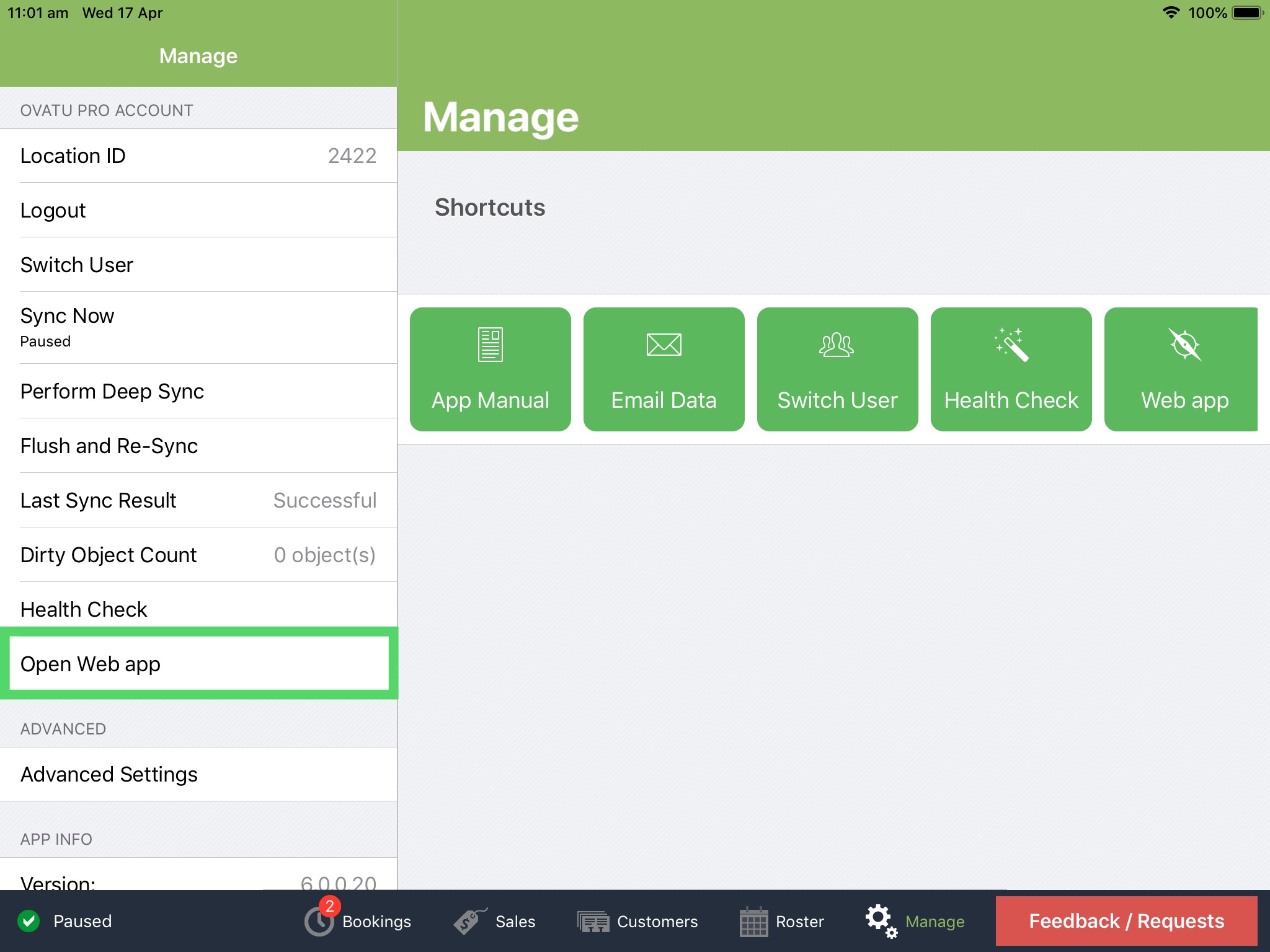Tap the location ID value 2422
This screenshot has height=952, width=1270.
pos(352,156)
